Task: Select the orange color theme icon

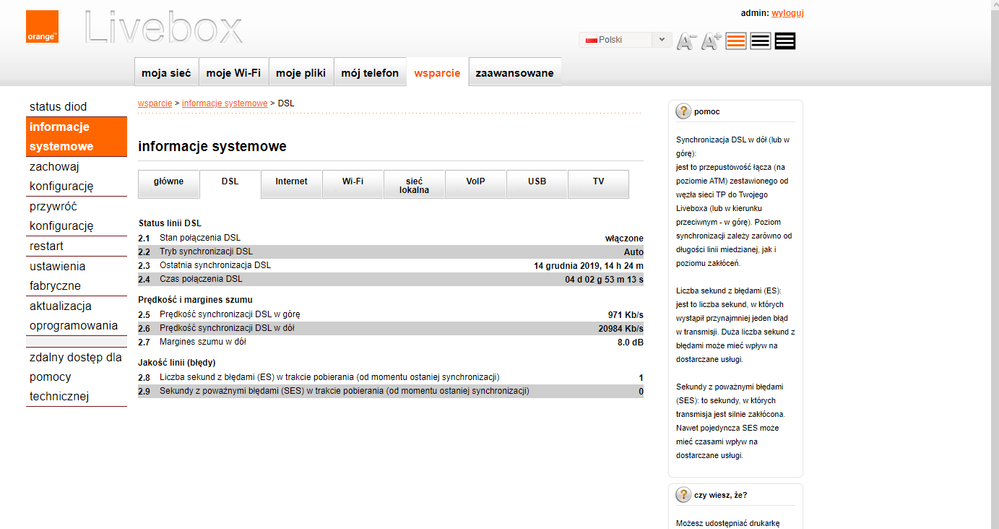Action: pos(736,41)
